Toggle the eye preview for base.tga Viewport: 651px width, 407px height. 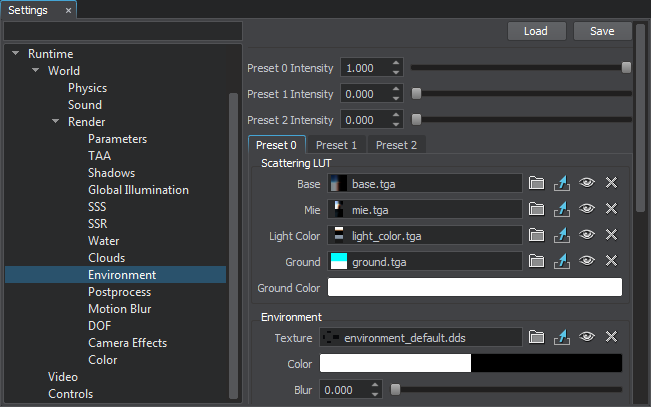(x=587, y=183)
